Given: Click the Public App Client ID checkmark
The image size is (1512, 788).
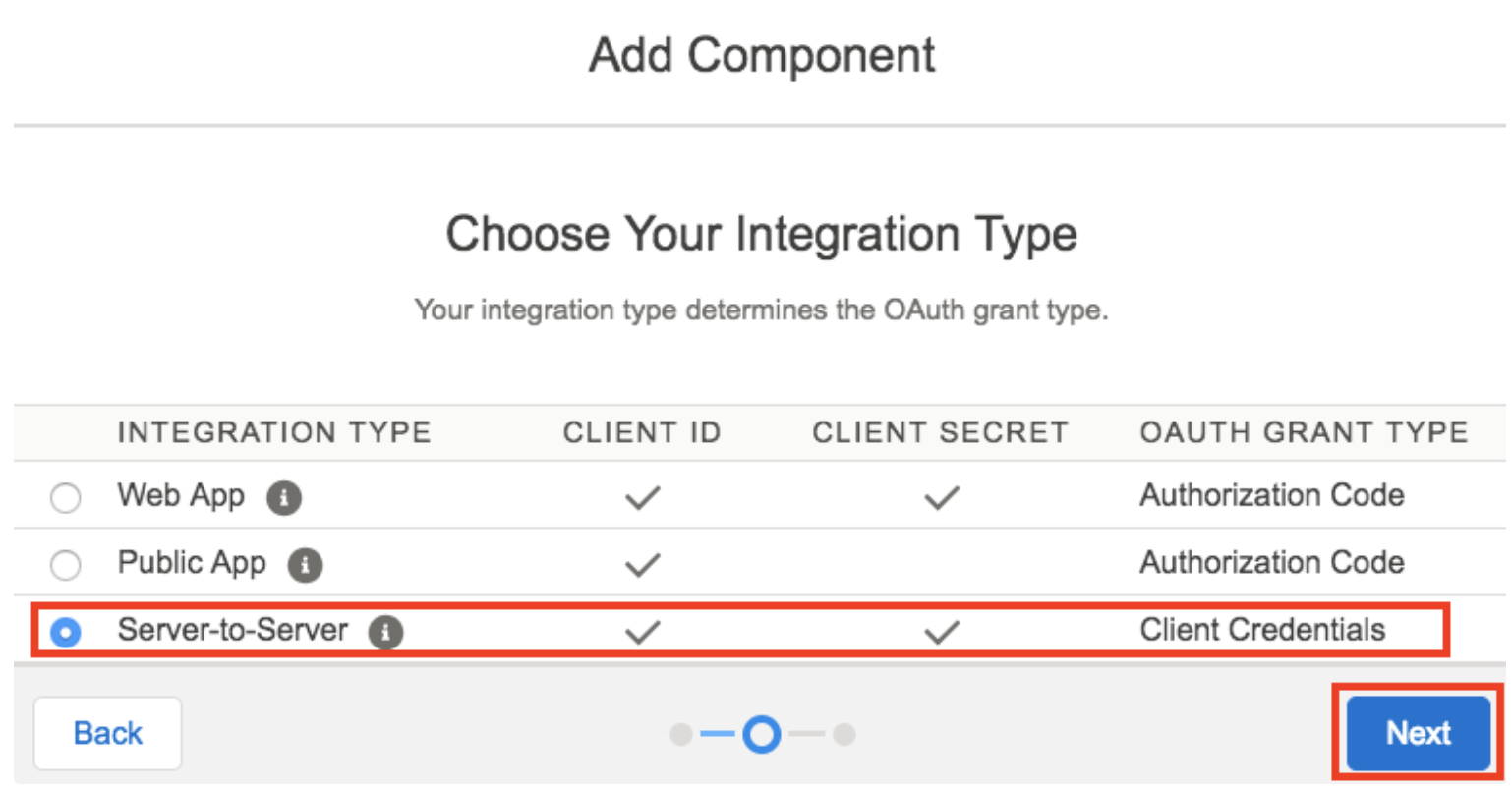Looking at the screenshot, I should click(642, 565).
